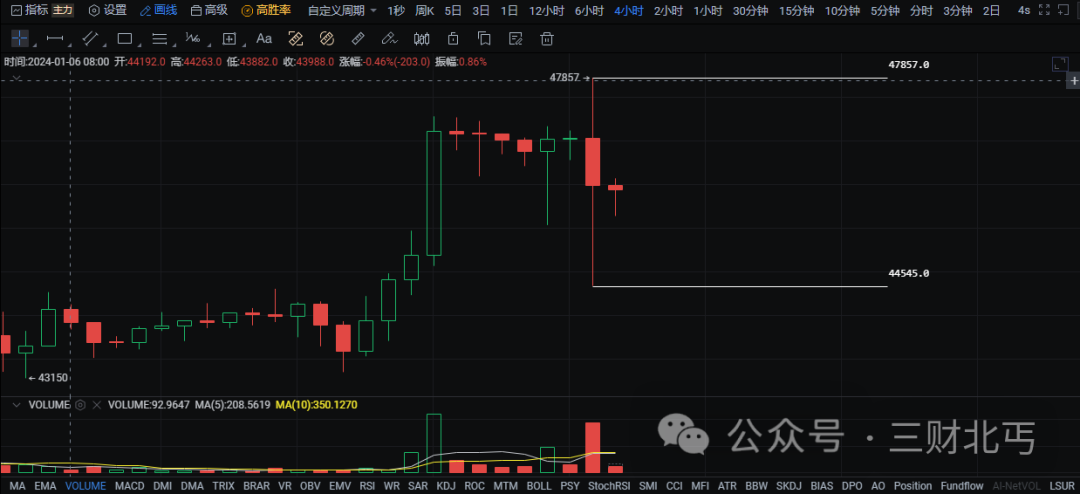The width and height of the screenshot is (1080, 494).
Task: Select the crosshair cursor tool
Action: pos(20,39)
